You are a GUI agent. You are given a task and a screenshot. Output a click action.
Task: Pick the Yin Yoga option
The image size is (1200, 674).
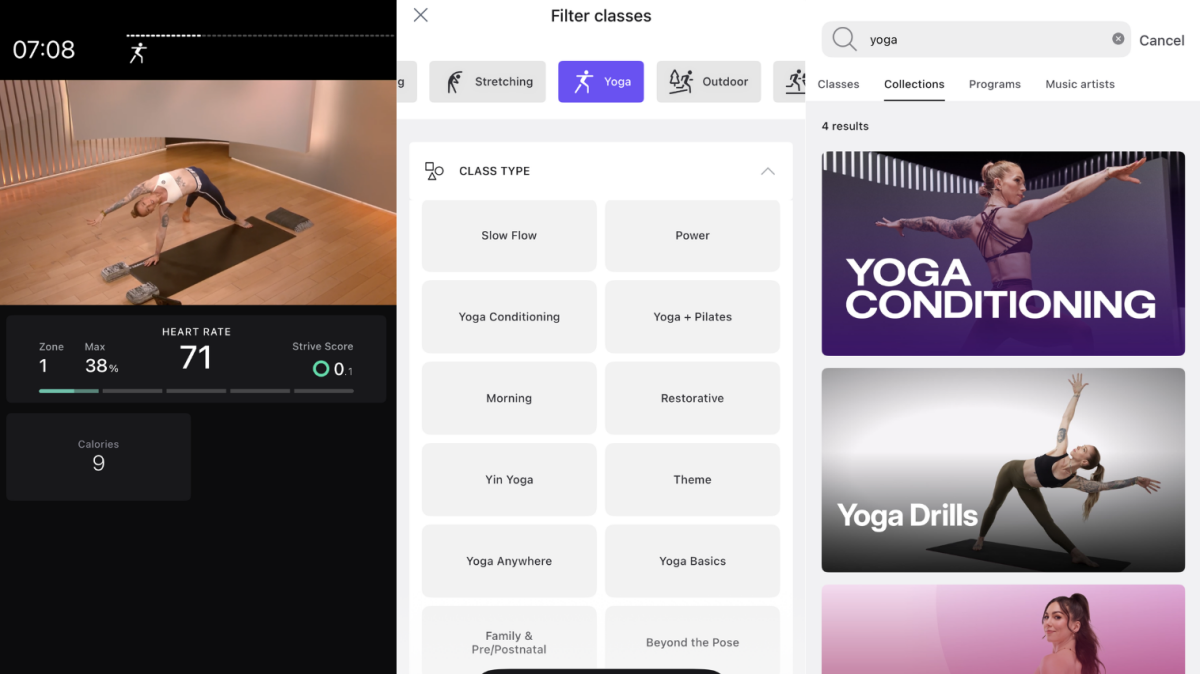[x=509, y=480]
